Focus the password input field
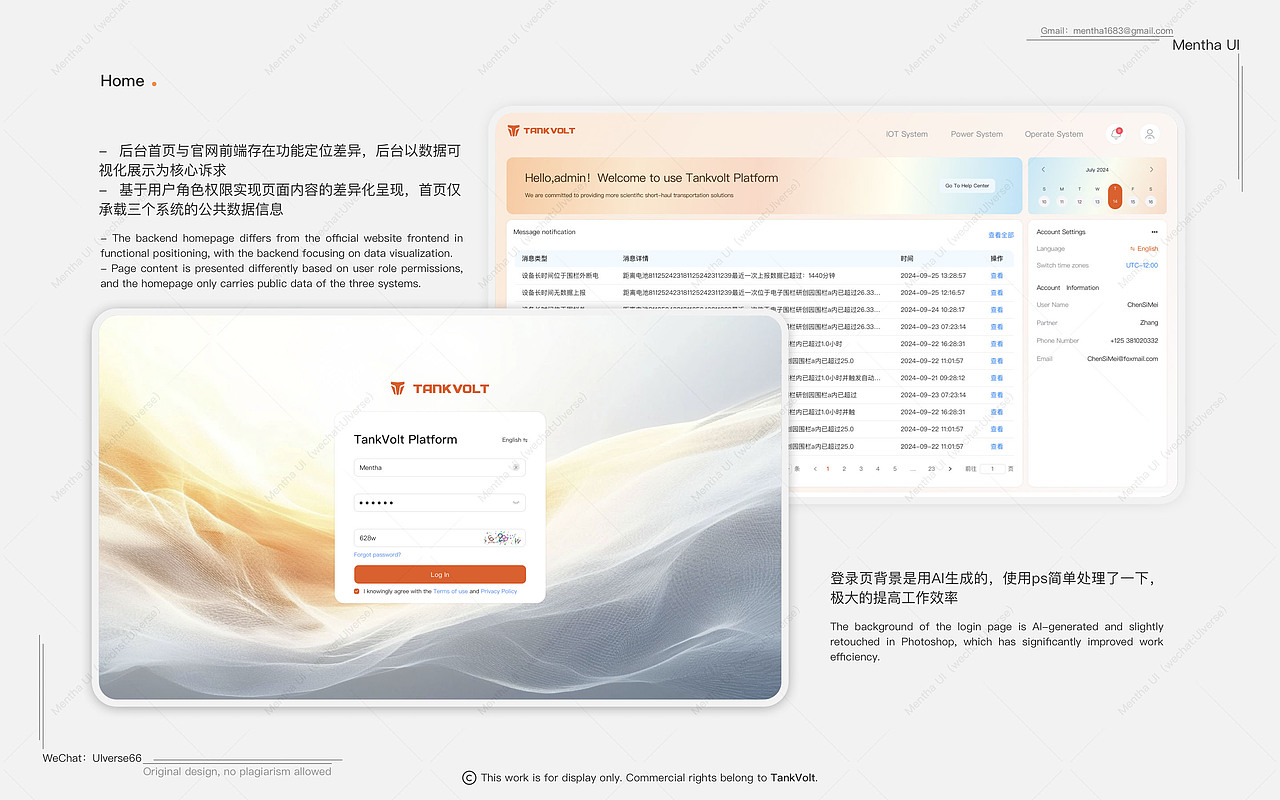The width and height of the screenshot is (1280, 800). pos(440,502)
